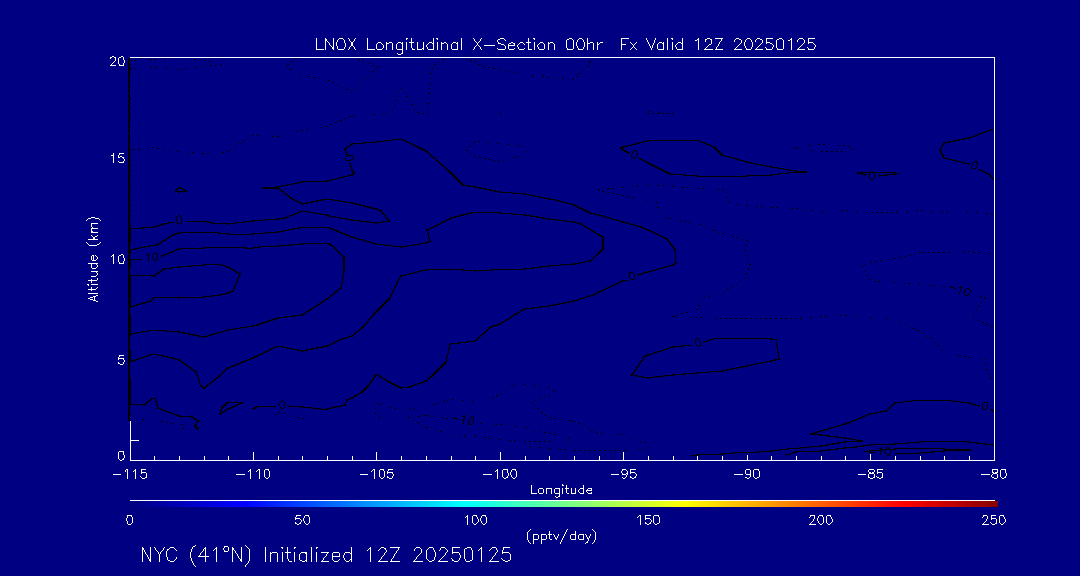Click the 15 km altitude tick label
Image resolution: width=1080 pixels, height=576 pixels.
[116, 159]
